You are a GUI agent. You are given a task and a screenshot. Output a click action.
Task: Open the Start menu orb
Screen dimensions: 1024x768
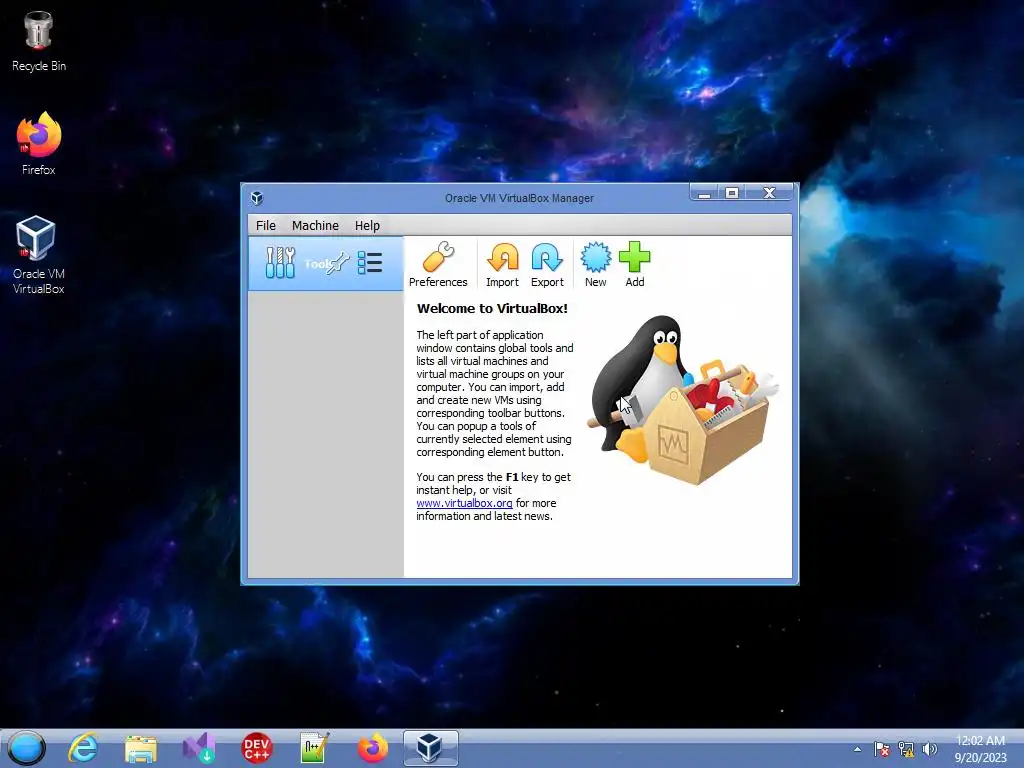point(27,748)
